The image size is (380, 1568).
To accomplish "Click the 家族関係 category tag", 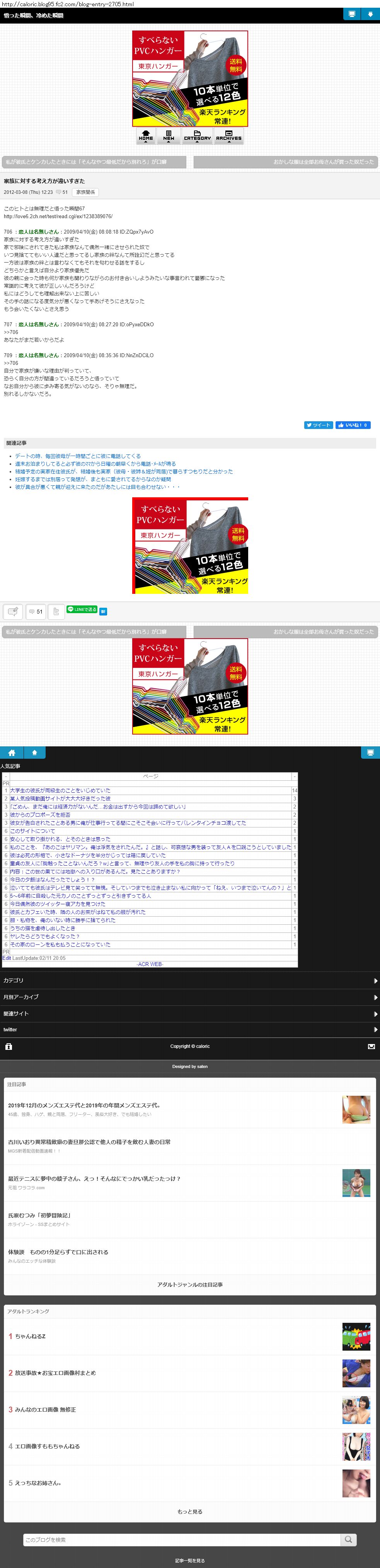I will click(85, 192).
